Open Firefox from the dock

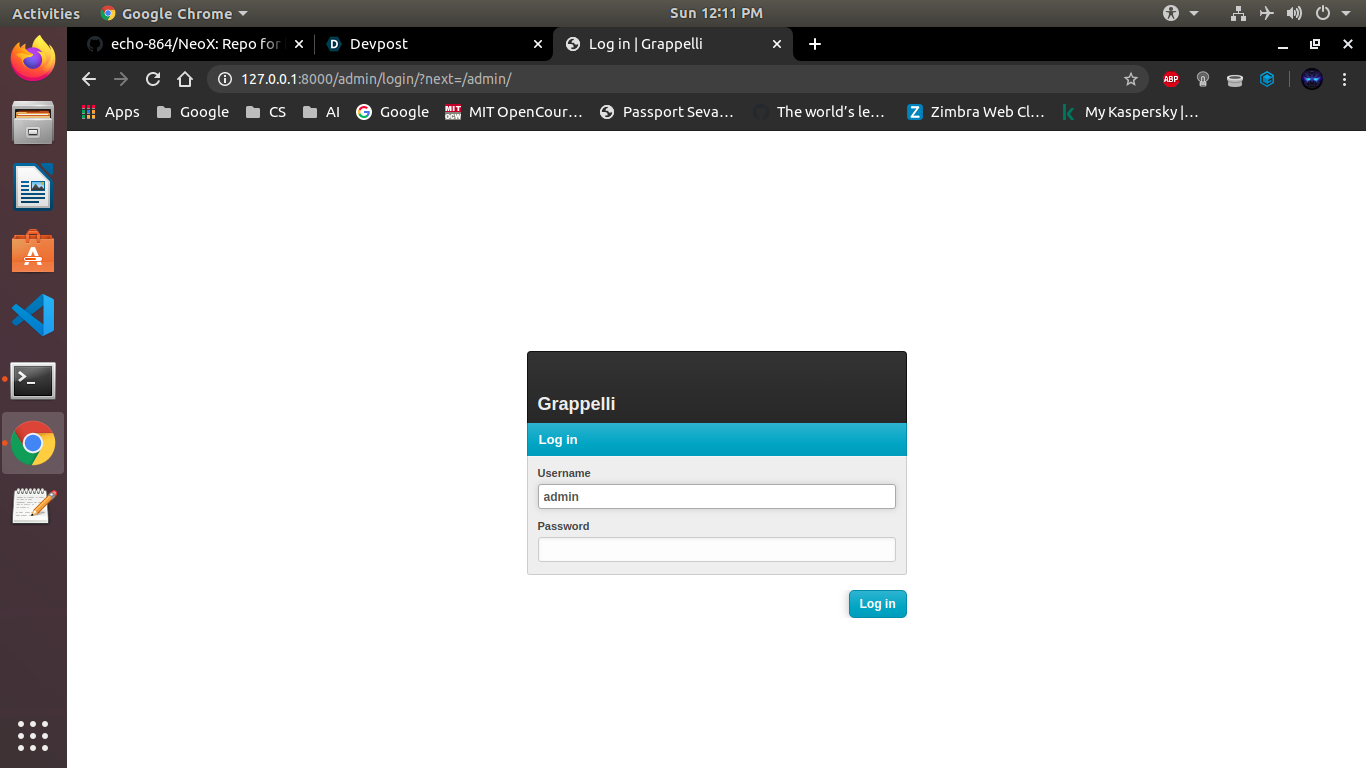[x=33, y=58]
